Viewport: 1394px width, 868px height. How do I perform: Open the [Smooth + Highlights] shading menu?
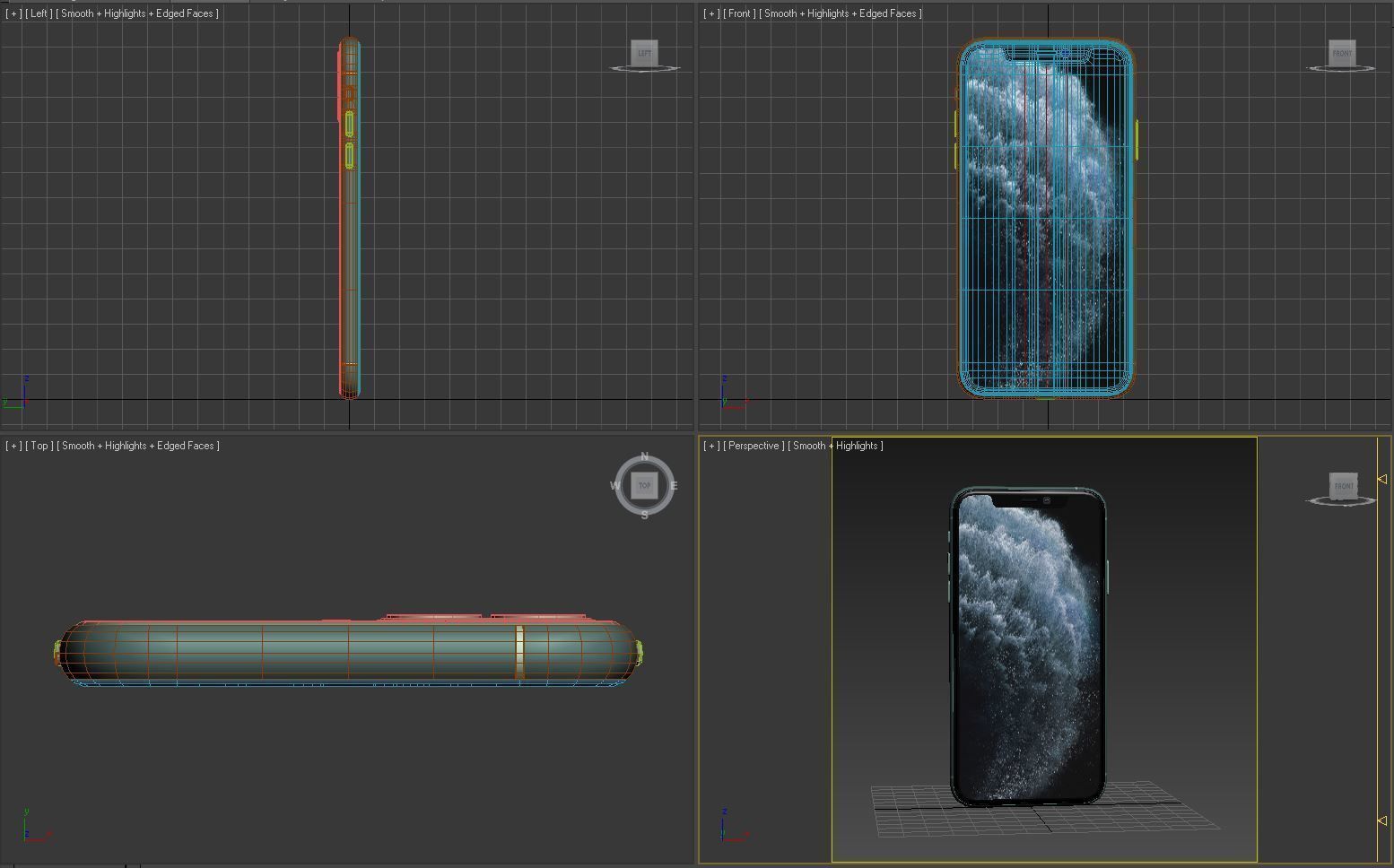[x=835, y=446]
